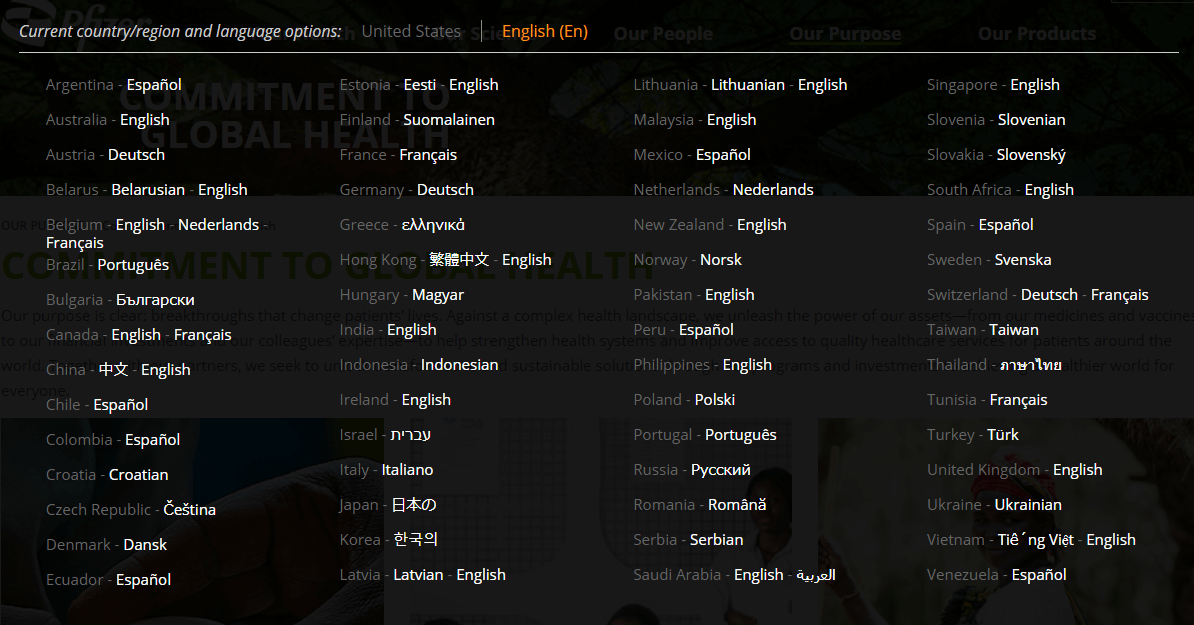Choose English for Vietnam
The image size is (1194, 625).
1110,540
